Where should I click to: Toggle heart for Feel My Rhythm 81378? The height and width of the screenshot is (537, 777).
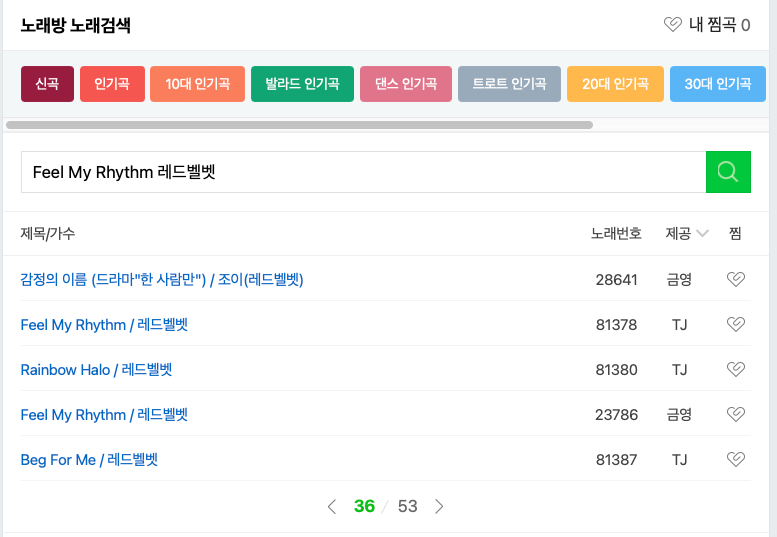(x=735, y=324)
